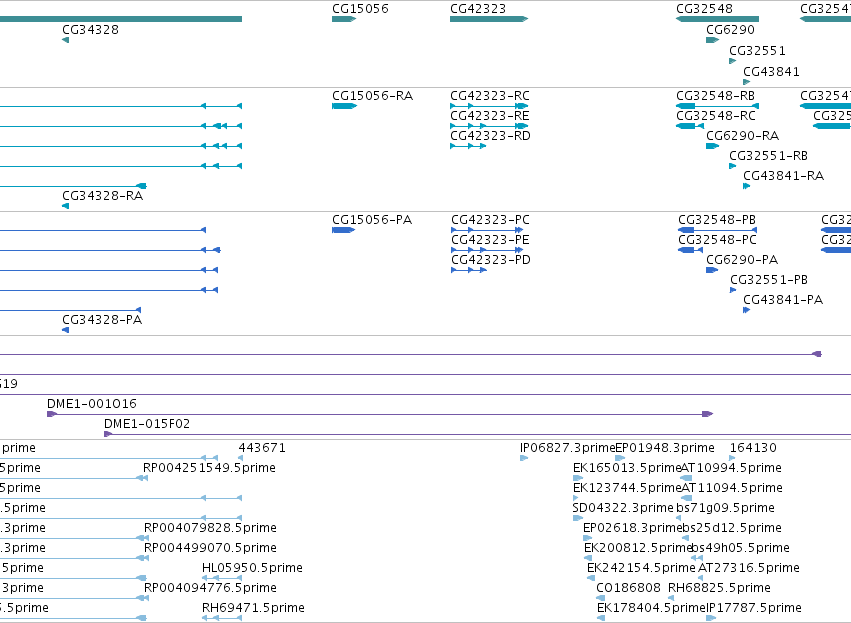This screenshot has height=623, width=851.
Task: Open transcript CG15056-RA
Action: pyautogui.click(x=372, y=96)
